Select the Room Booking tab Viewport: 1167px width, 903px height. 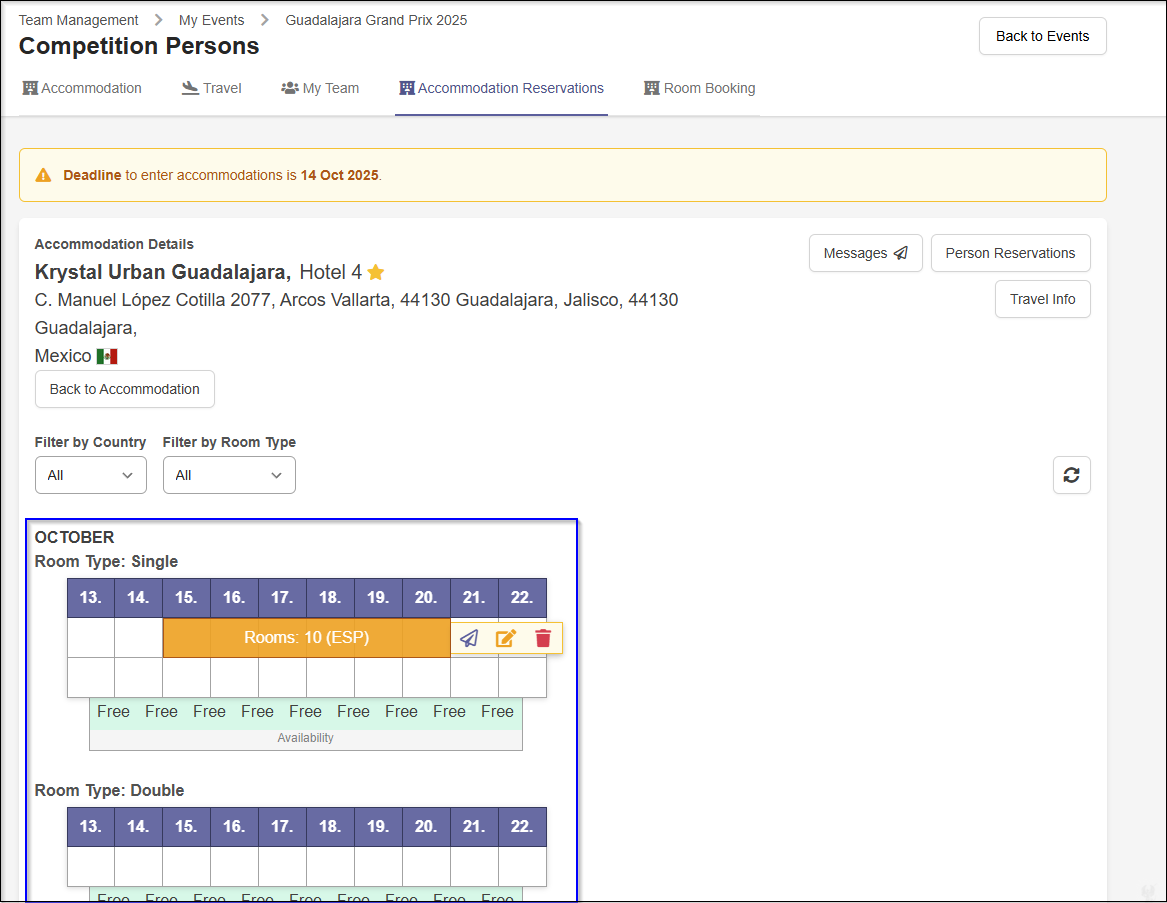(700, 88)
